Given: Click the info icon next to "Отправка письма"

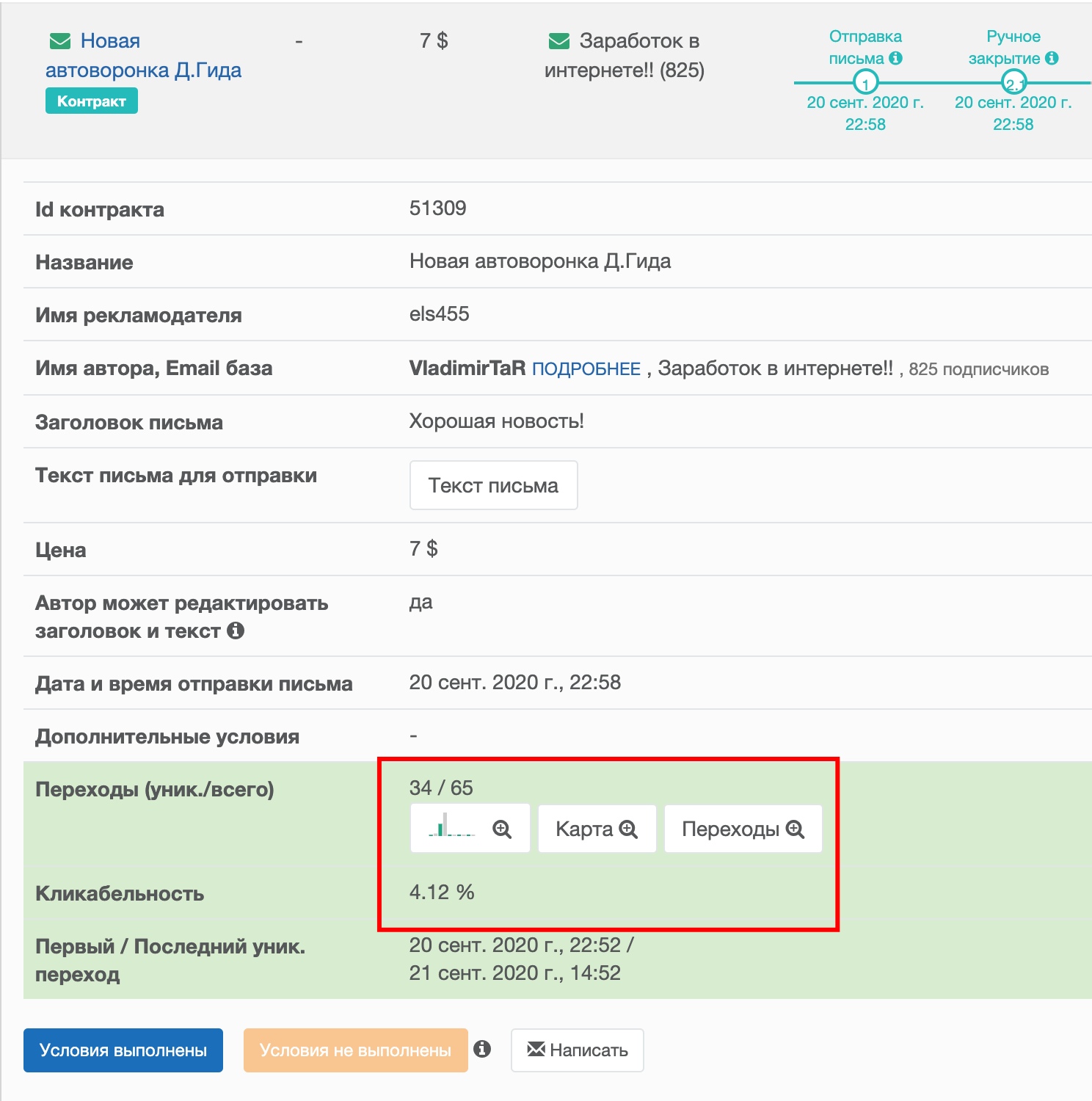Looking at the screenshot, I should pos(895,58).
